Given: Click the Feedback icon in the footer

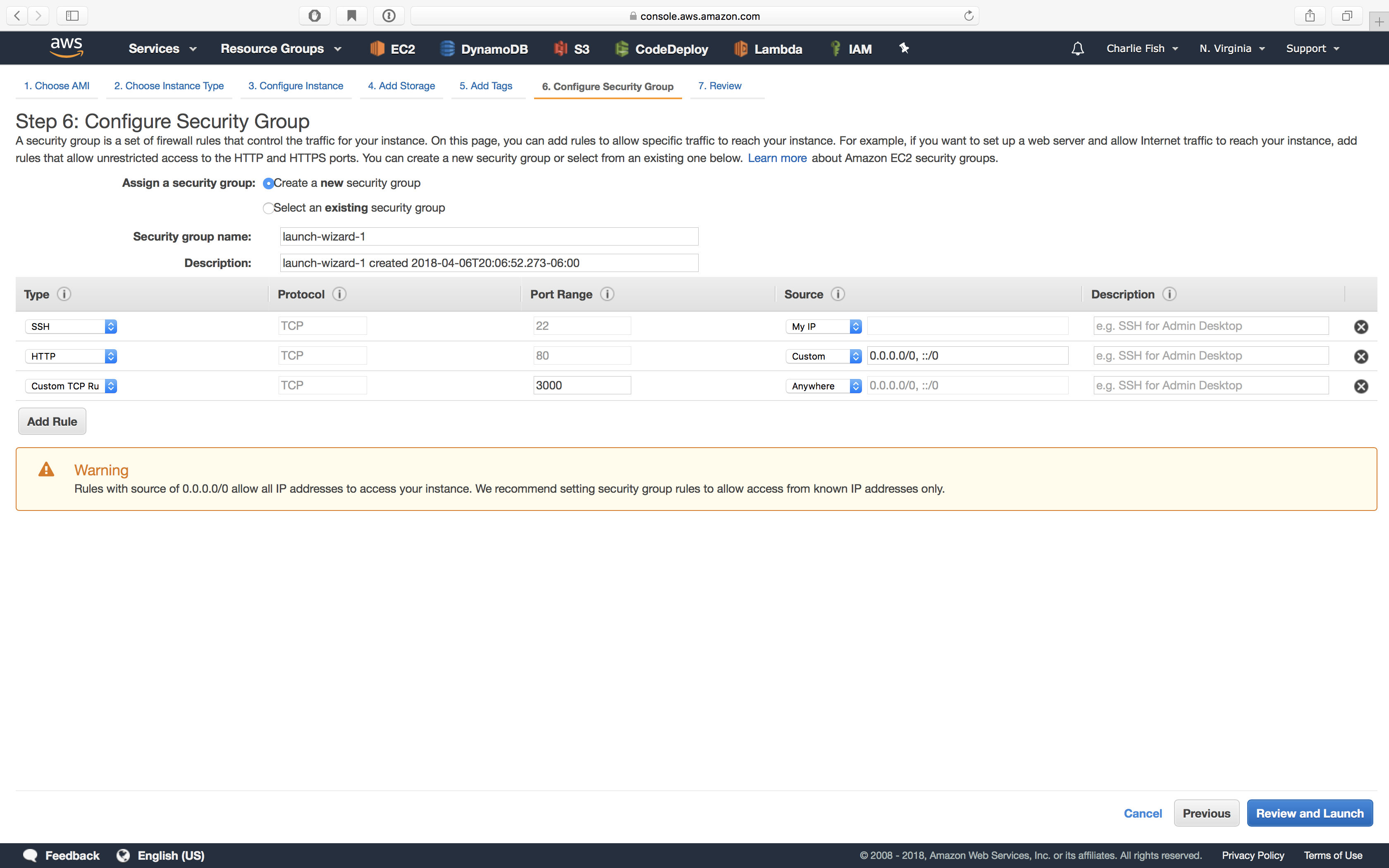Looking at the screenshot, I should [30, 855].
